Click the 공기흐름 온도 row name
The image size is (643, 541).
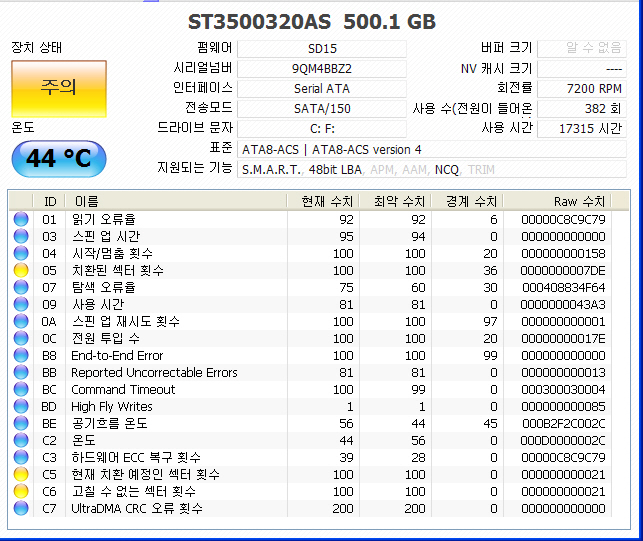[109, 423]
